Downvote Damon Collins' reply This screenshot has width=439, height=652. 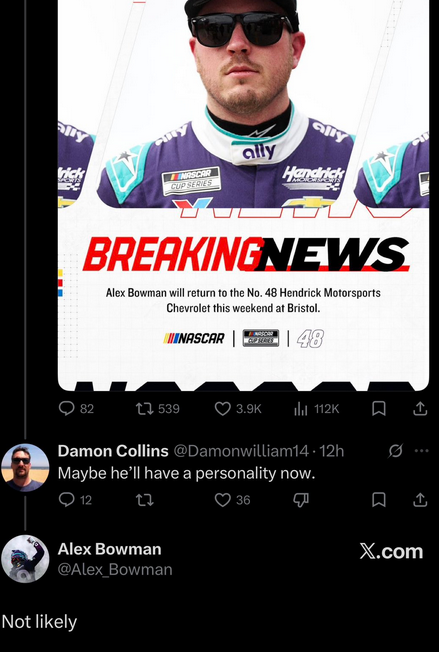coord(301,500)
